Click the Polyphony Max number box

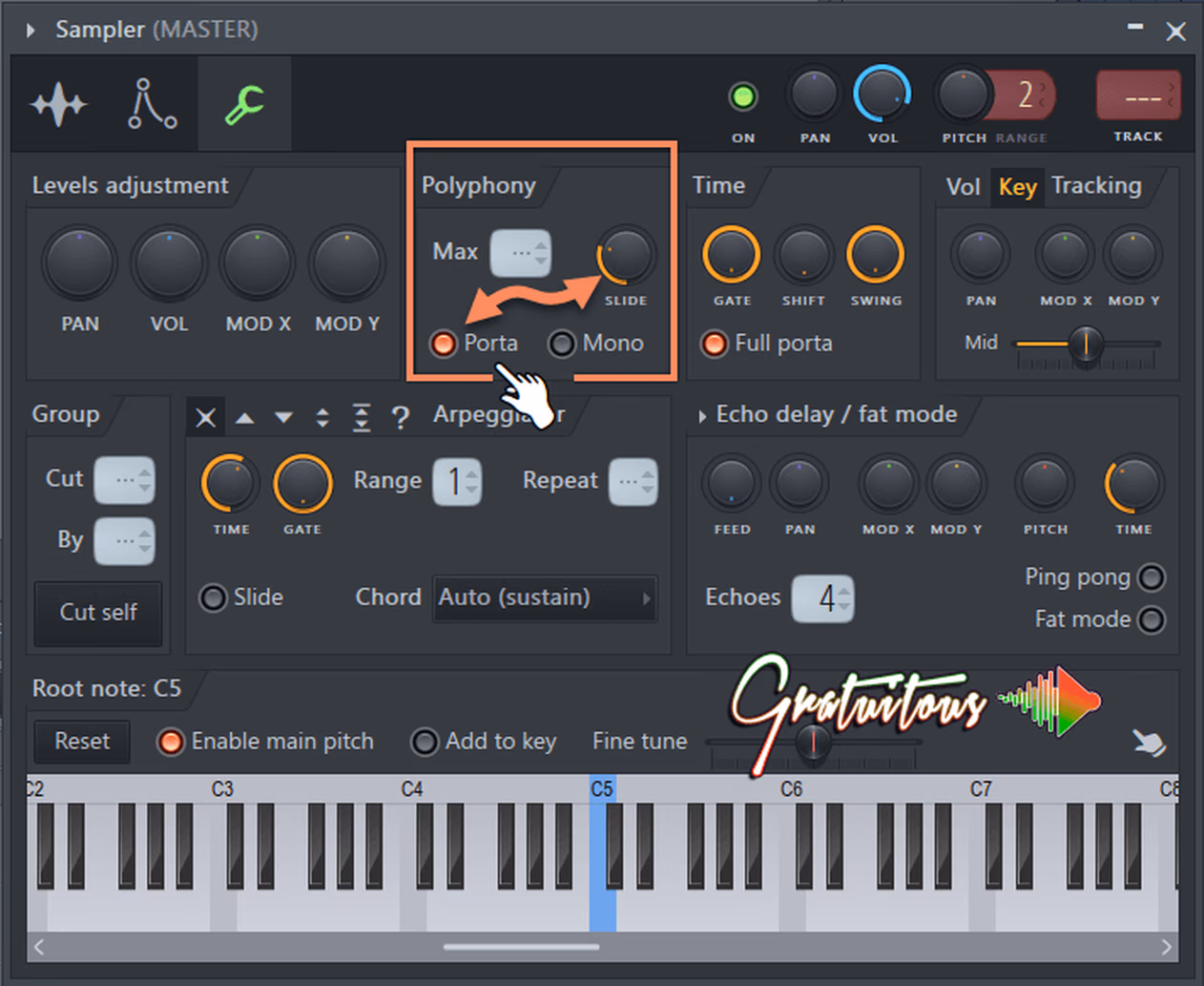click(521, 253)
